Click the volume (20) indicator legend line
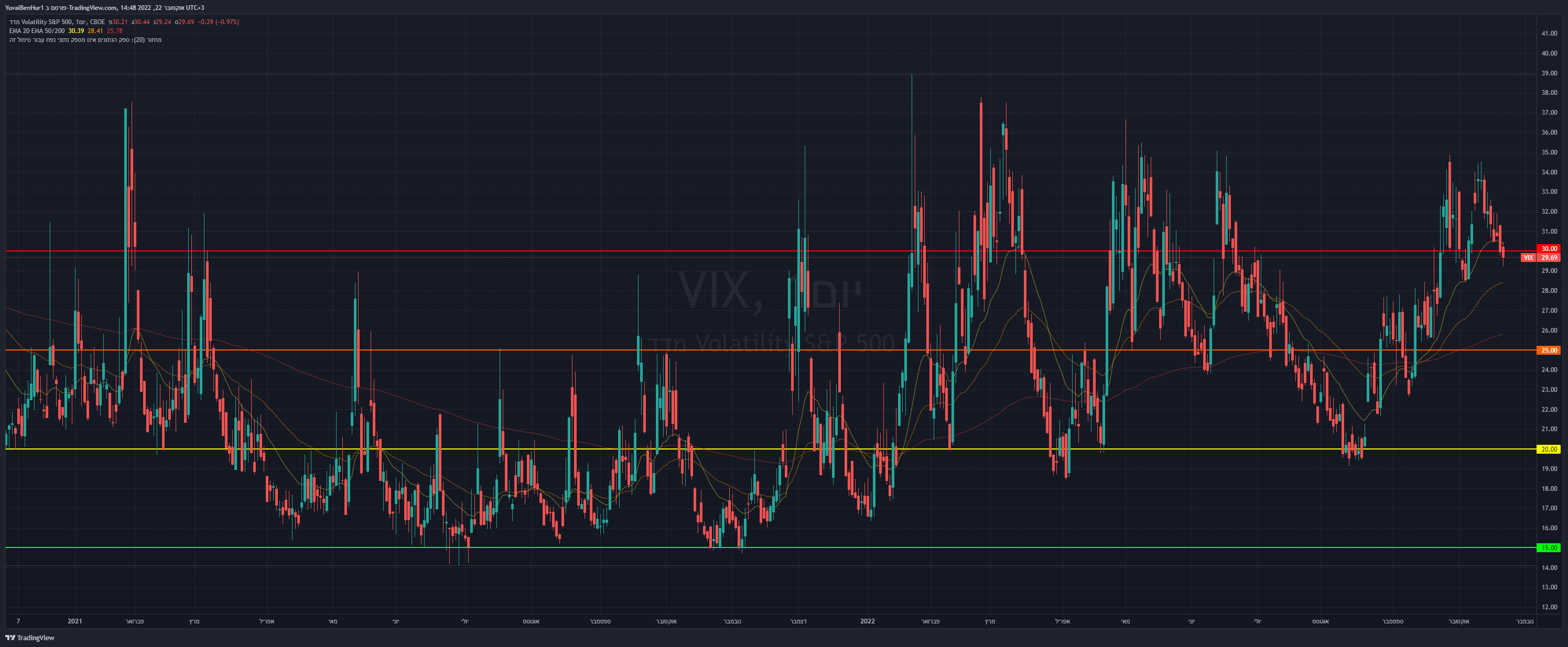 [85, 40]
